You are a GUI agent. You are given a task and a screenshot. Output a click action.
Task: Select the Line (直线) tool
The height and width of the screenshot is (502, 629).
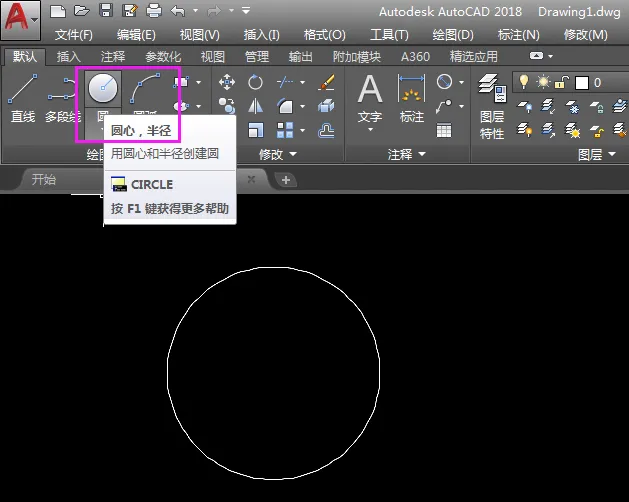23,99
